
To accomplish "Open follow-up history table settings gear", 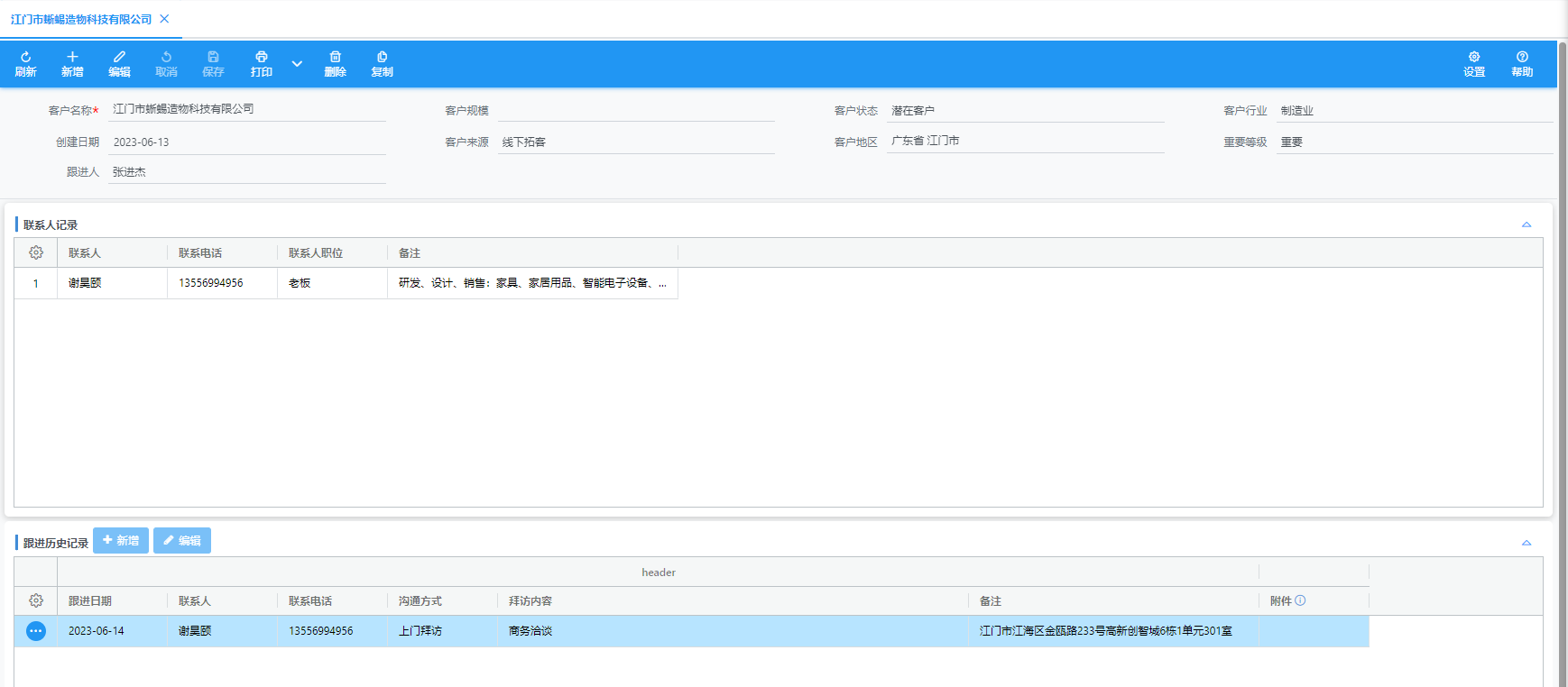I will click(36, 600).
